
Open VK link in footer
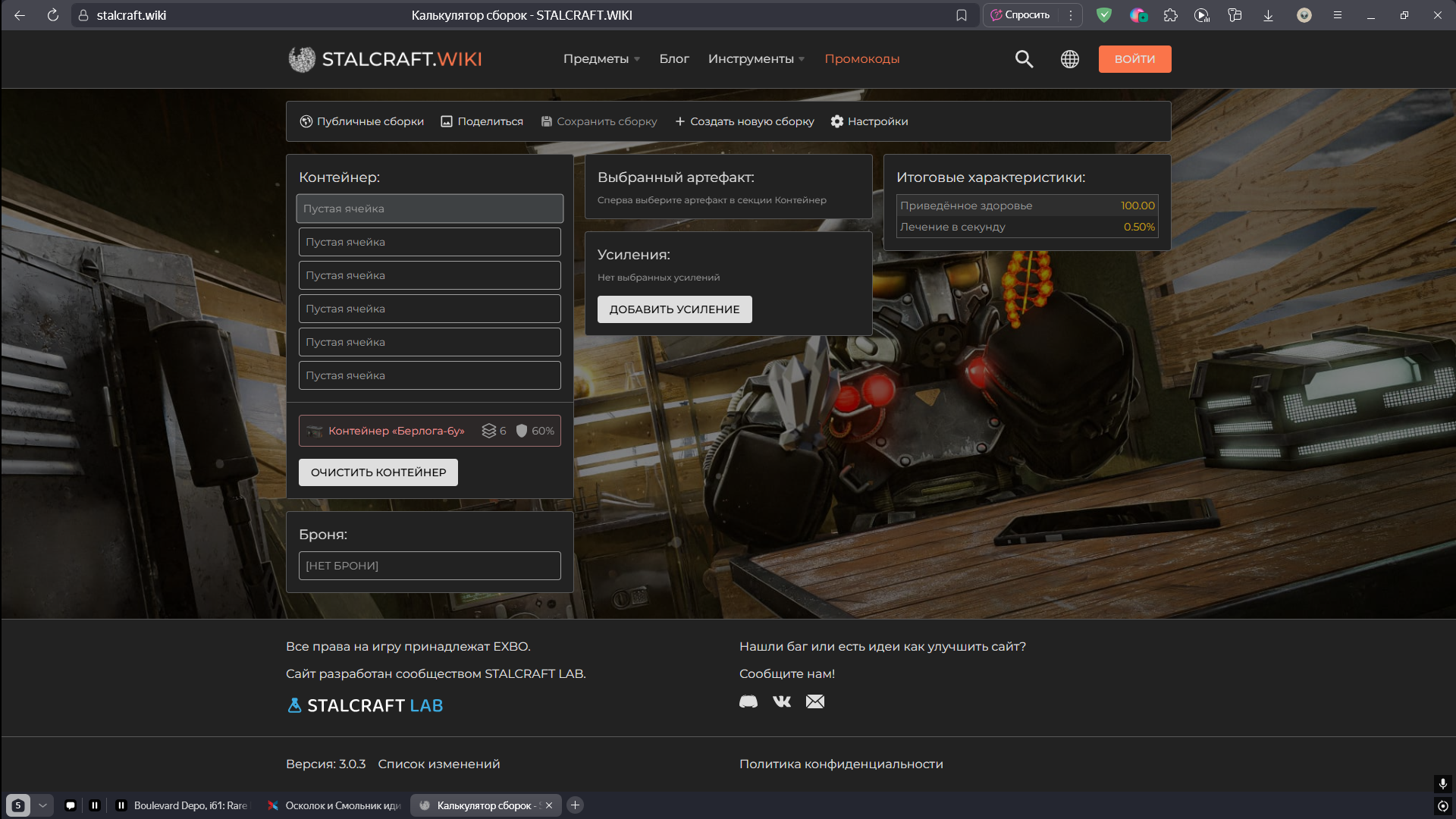782,701
